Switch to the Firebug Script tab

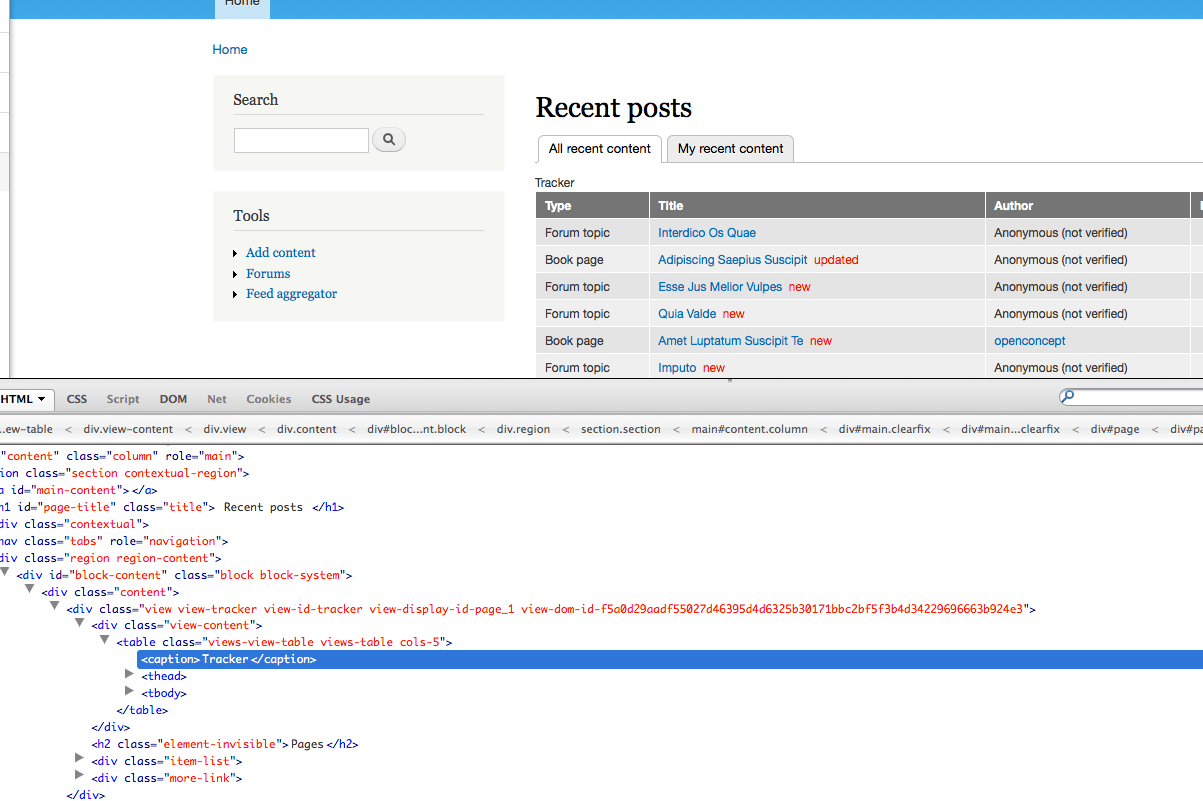coord(123,399)
